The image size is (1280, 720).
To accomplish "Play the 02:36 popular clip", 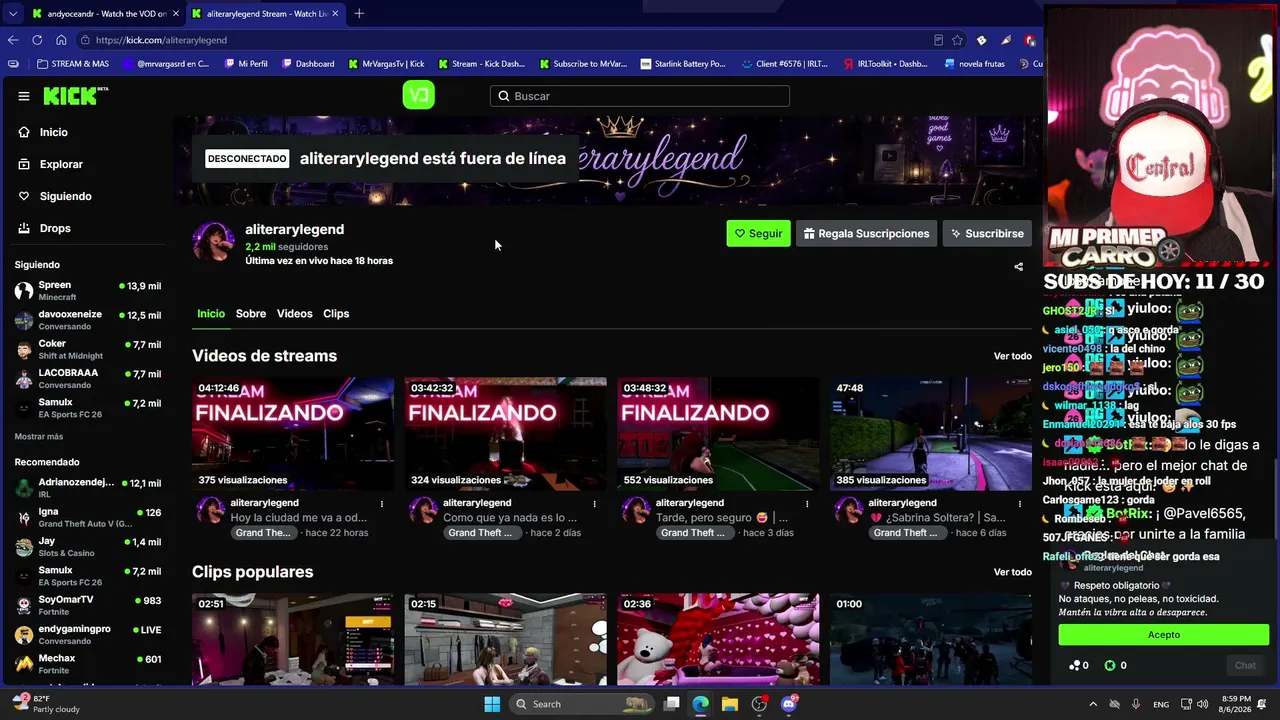I will coord(718,640).
